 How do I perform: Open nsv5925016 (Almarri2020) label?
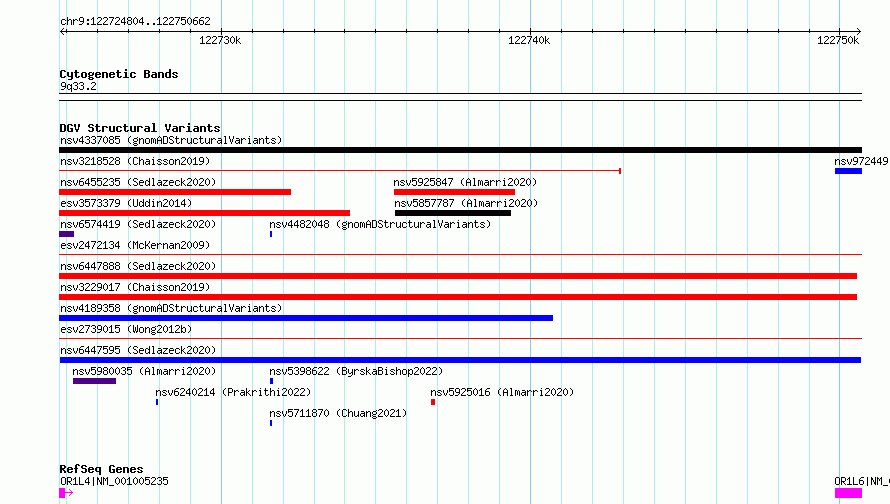point(502,392)
